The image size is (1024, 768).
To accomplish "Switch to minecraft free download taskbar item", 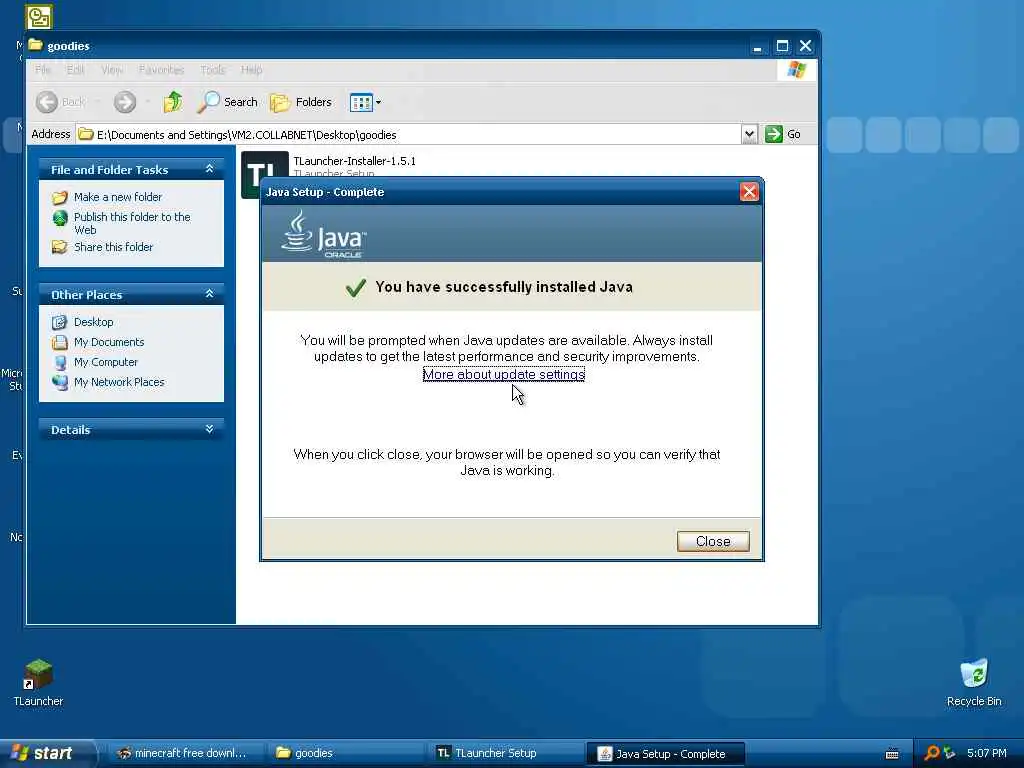I will coord(183,753).
